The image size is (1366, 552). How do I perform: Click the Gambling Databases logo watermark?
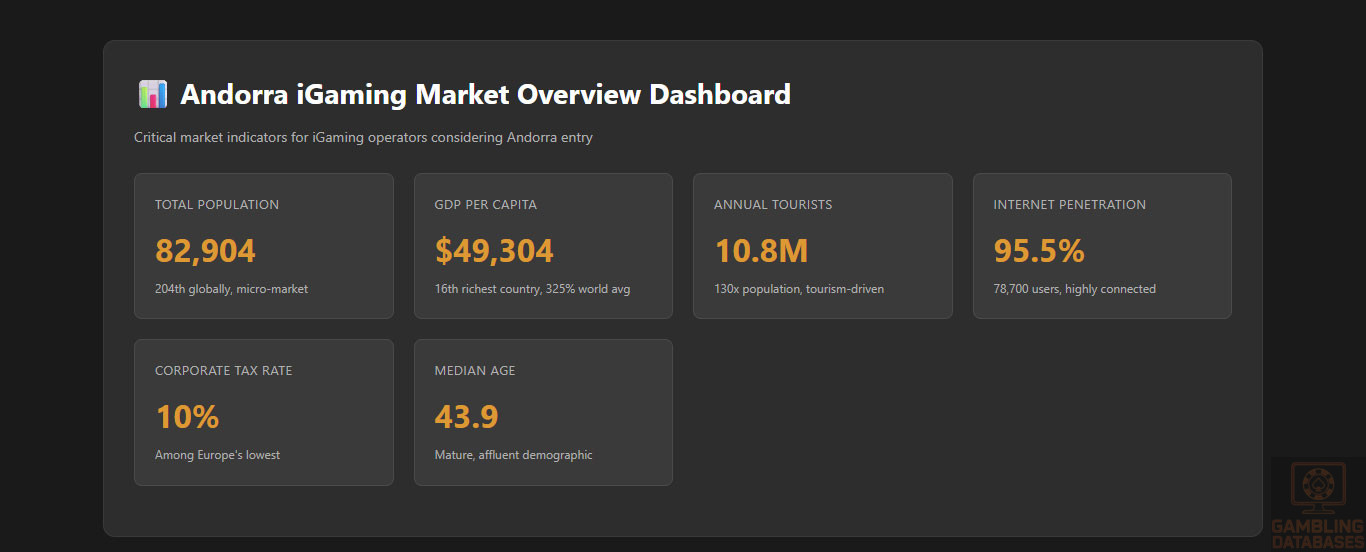tap(1318, 504)
